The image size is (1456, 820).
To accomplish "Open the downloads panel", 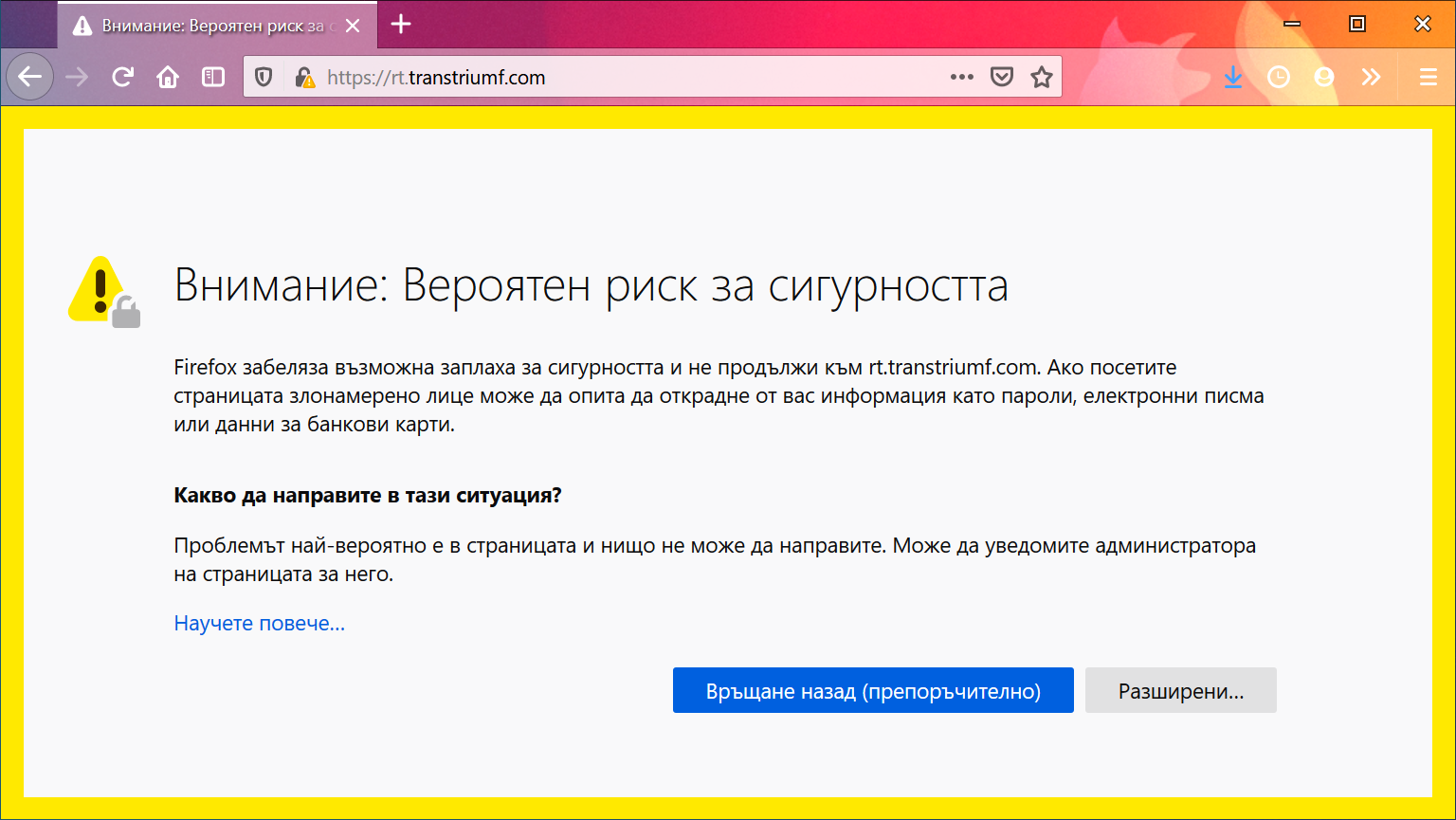I will point(1233,77).
